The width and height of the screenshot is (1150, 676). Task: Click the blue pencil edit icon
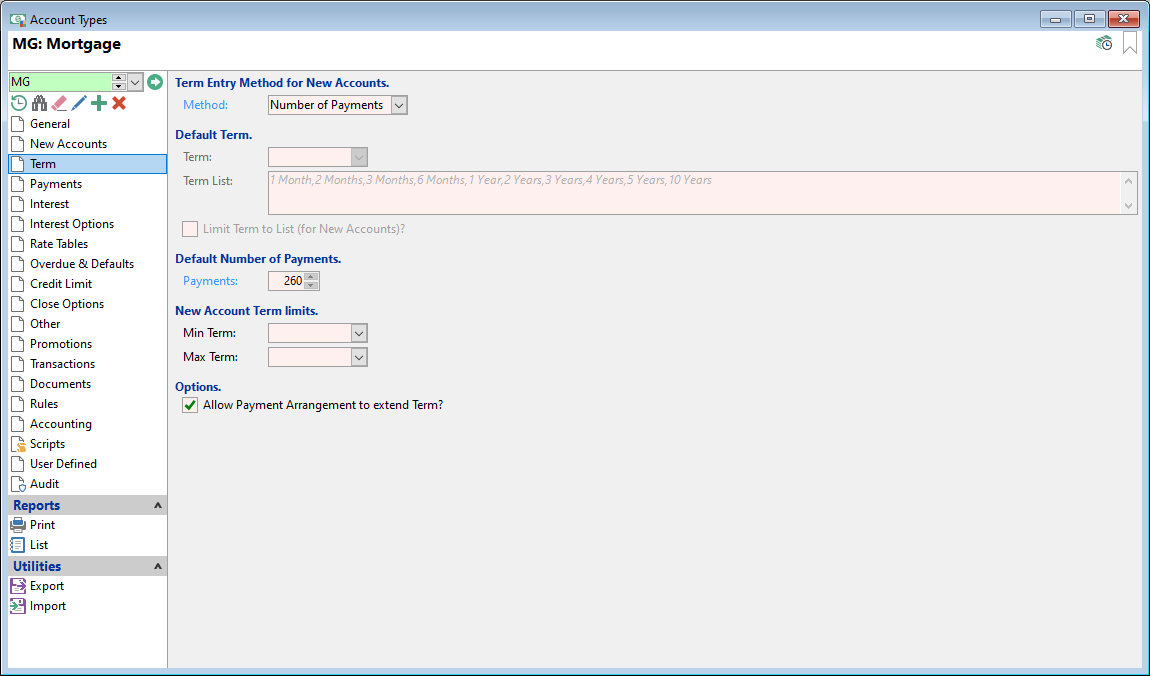(79, 103)
